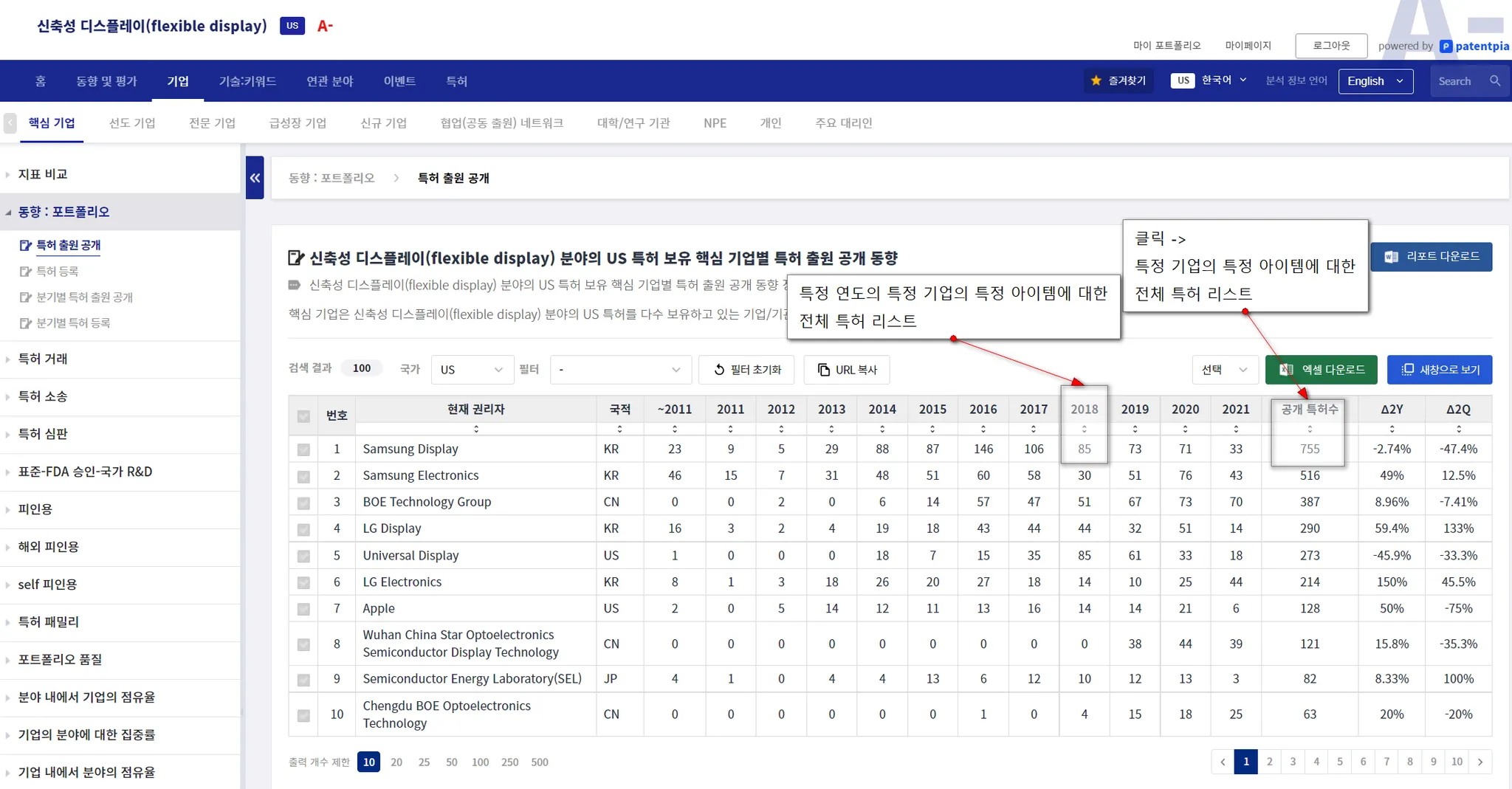This screenshot has width=1512, height=789.
Task: Click the 로그아웃 button
Action: click(1331, 46)
